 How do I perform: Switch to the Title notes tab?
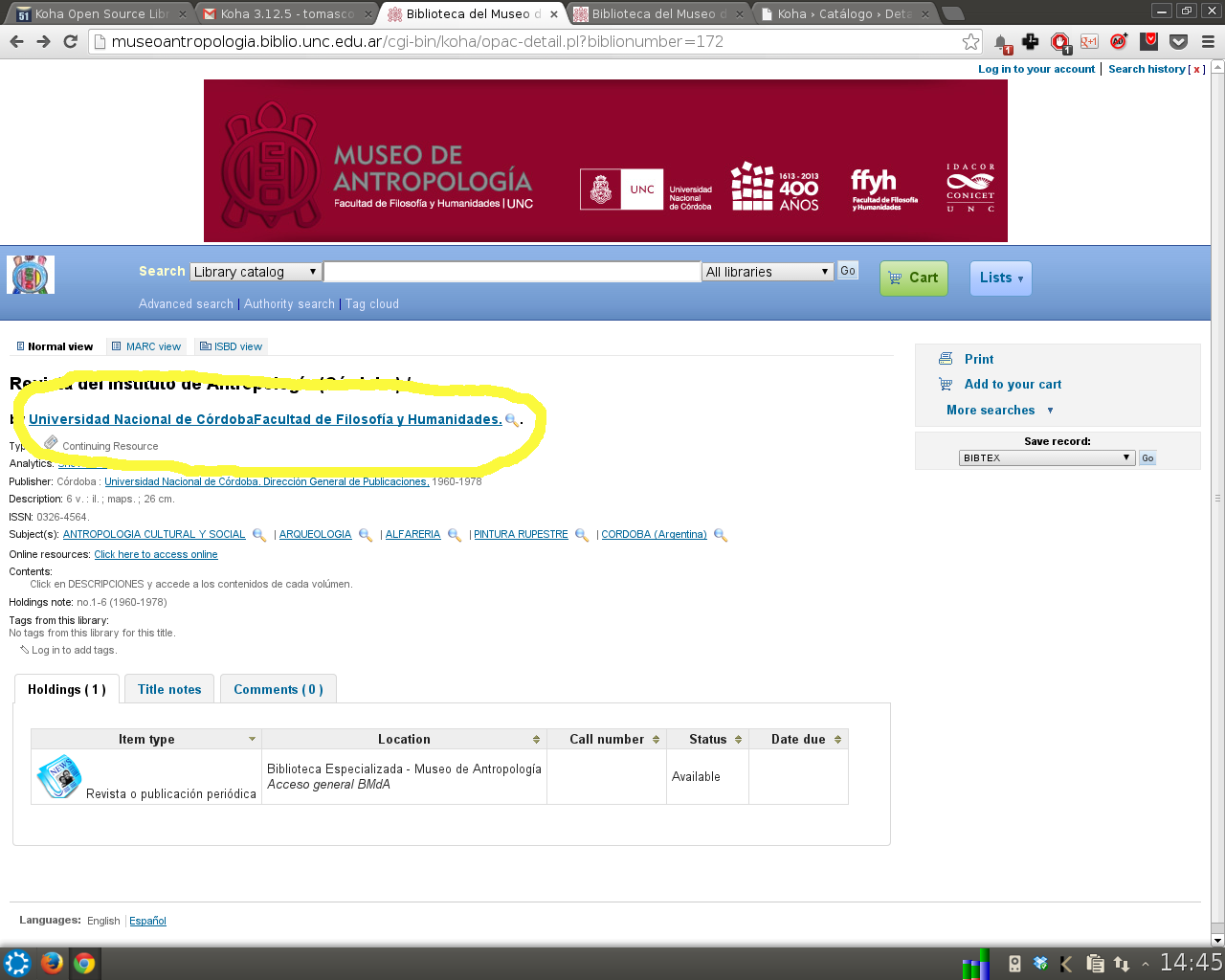pos(169,689)
